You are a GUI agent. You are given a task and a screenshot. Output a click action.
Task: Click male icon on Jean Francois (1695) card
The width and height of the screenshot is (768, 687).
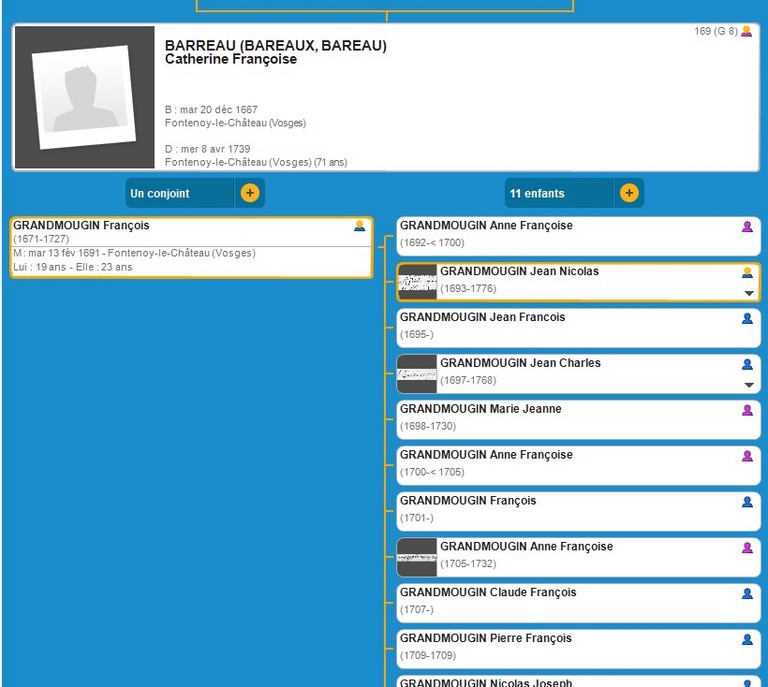746,319
